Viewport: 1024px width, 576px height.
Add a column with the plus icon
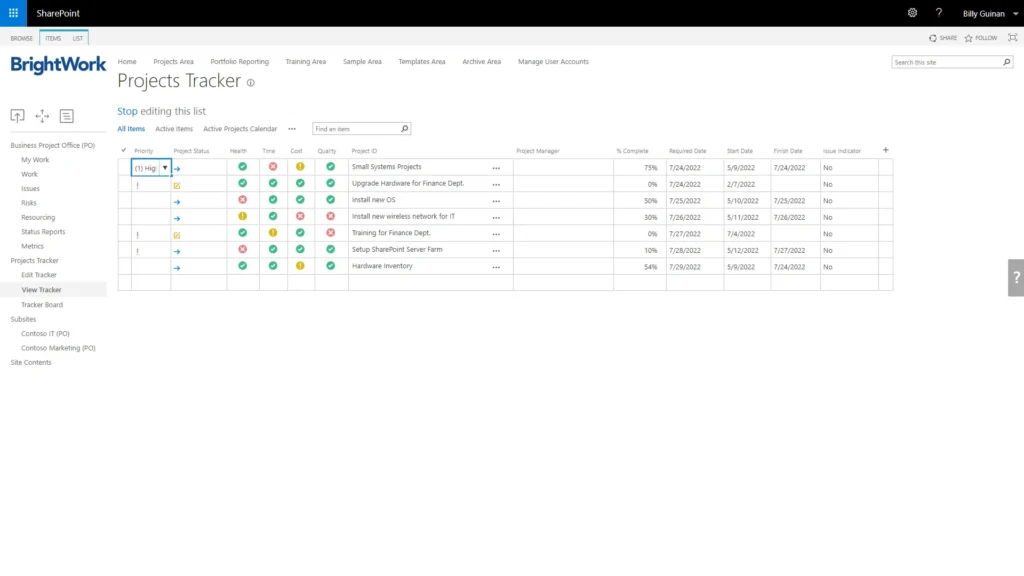pyautogui.click(x=885, y=150)
